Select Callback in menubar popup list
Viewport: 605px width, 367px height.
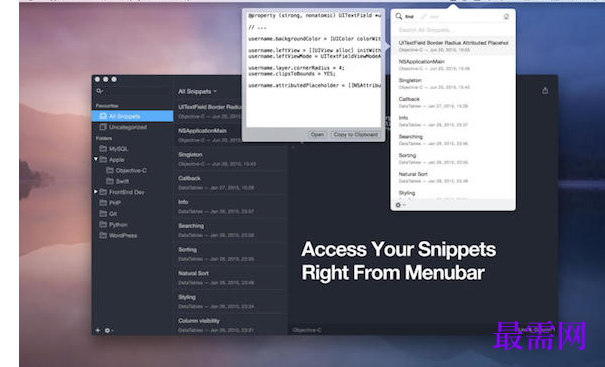pyautogui.click(x=453, y=102)
